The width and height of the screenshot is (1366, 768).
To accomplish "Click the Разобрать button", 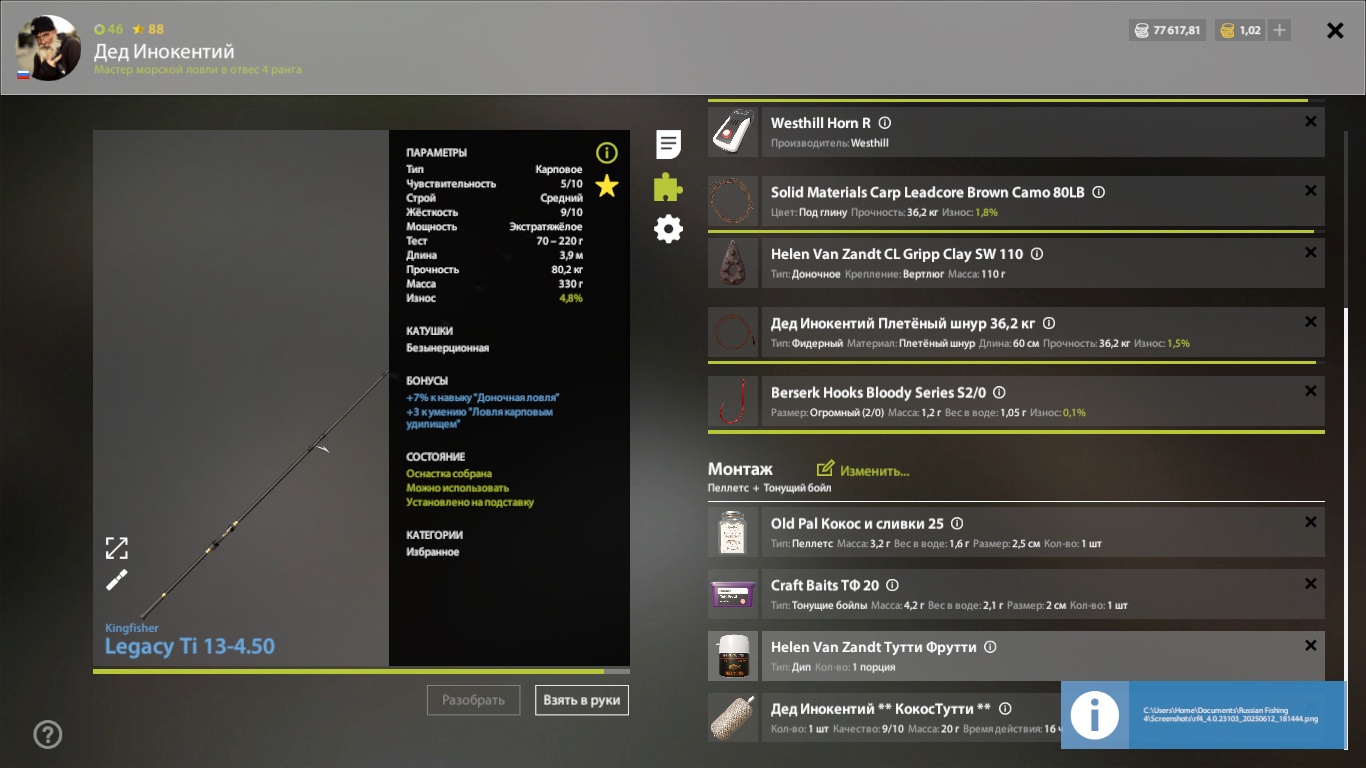I will pyautogui.click(x=473, y=700).
